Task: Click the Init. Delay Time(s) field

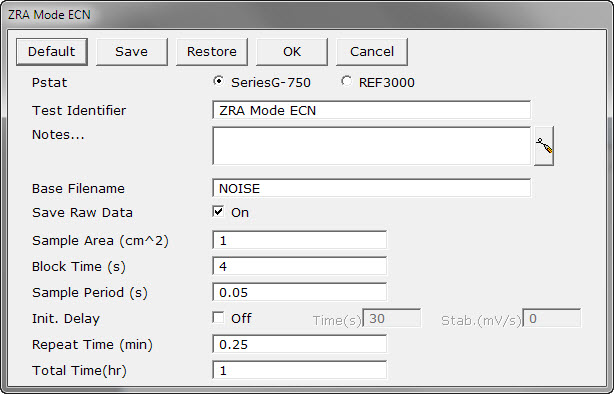Action: point(392,318)
